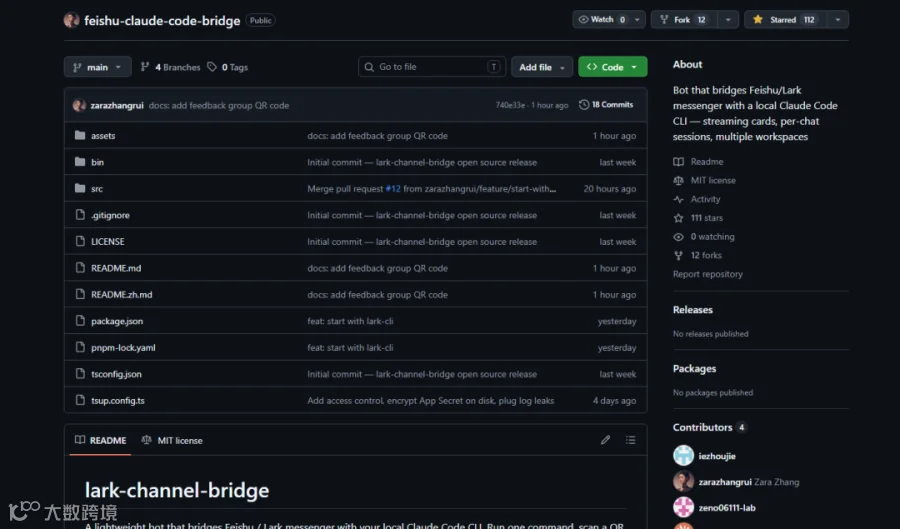Image resolution: width=900 pixels, height=529 pixels.
Task: Click the LICENSE file icon
Action: pyautogui.click(x=80, y=241)
